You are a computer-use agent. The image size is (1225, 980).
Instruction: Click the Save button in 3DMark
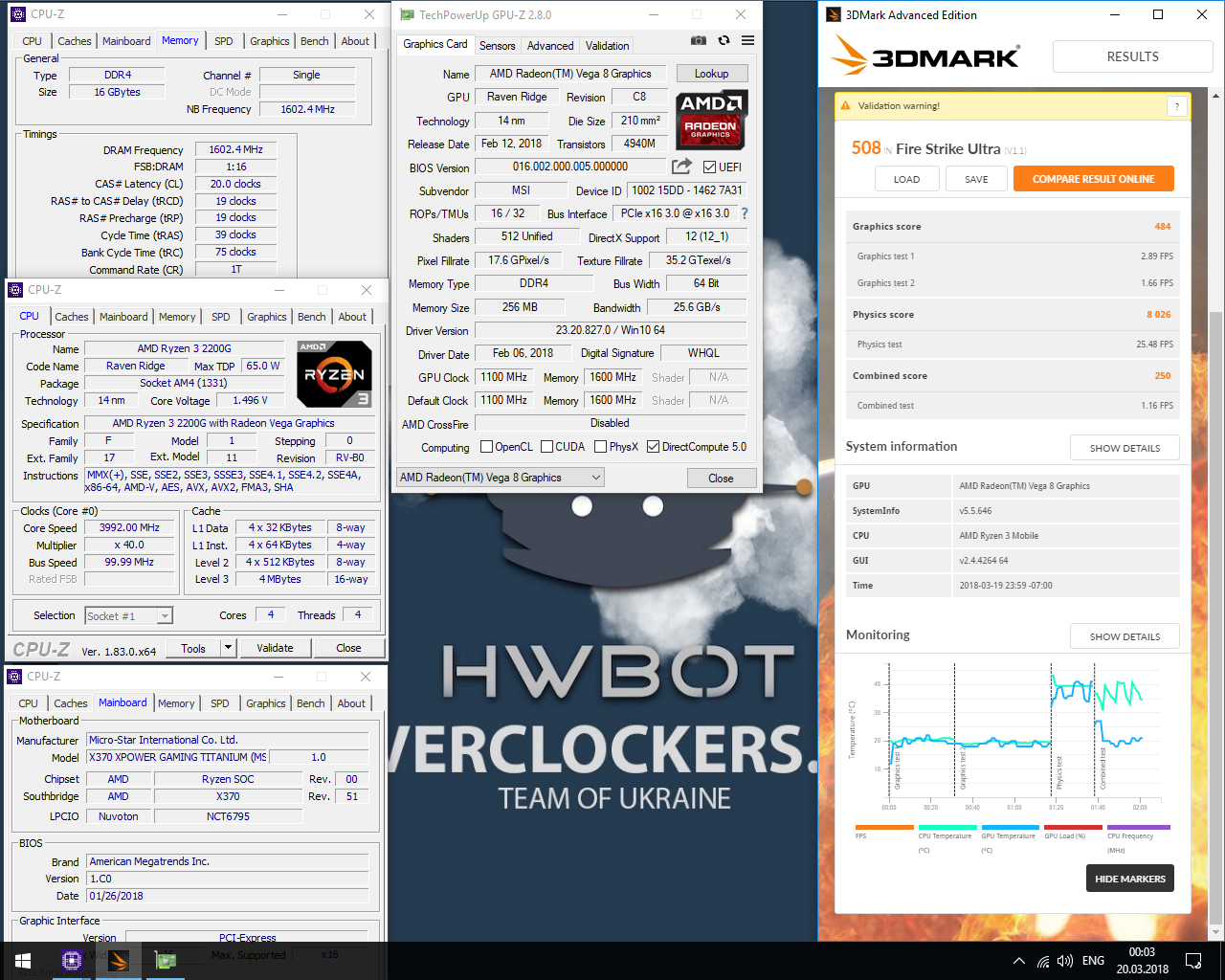click(976, 179)
